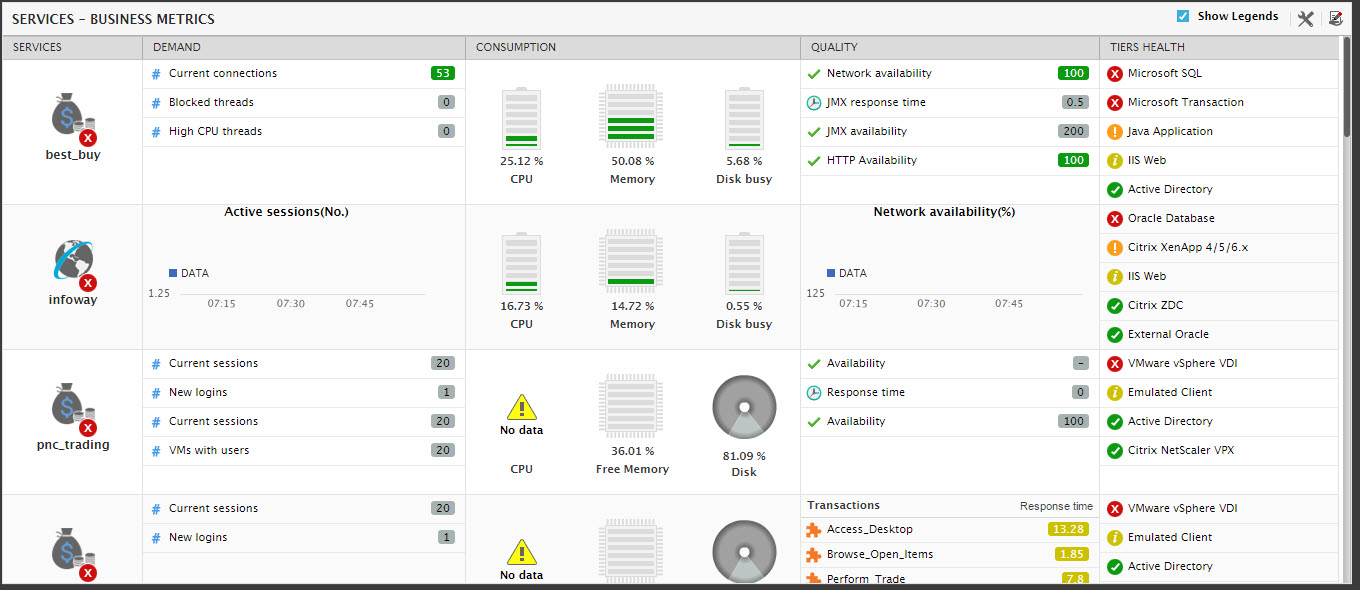This screenshot has width=1360, height=590.
Task: Click the infoway Memory chip gauge
Action: tap(632, 263)
